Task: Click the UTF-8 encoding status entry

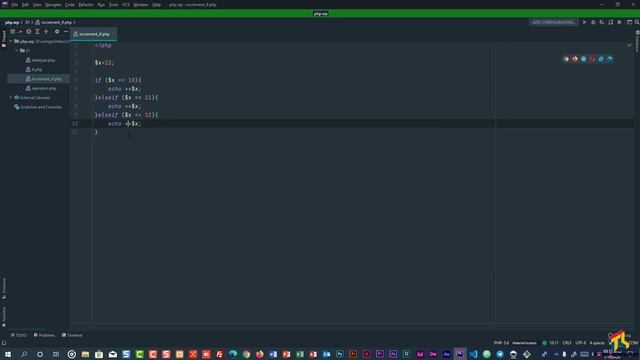Action: (x=580, y=343)
